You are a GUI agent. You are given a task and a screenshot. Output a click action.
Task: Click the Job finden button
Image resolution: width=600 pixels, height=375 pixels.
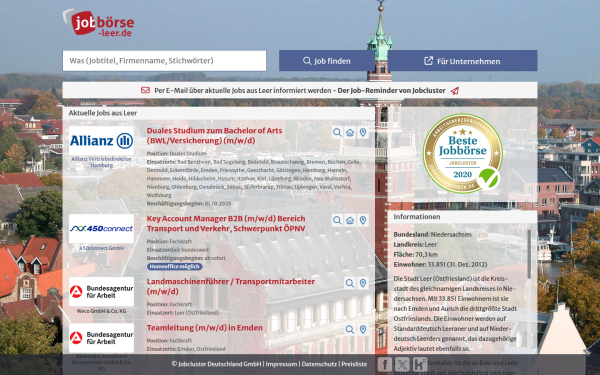pos(326,61)
